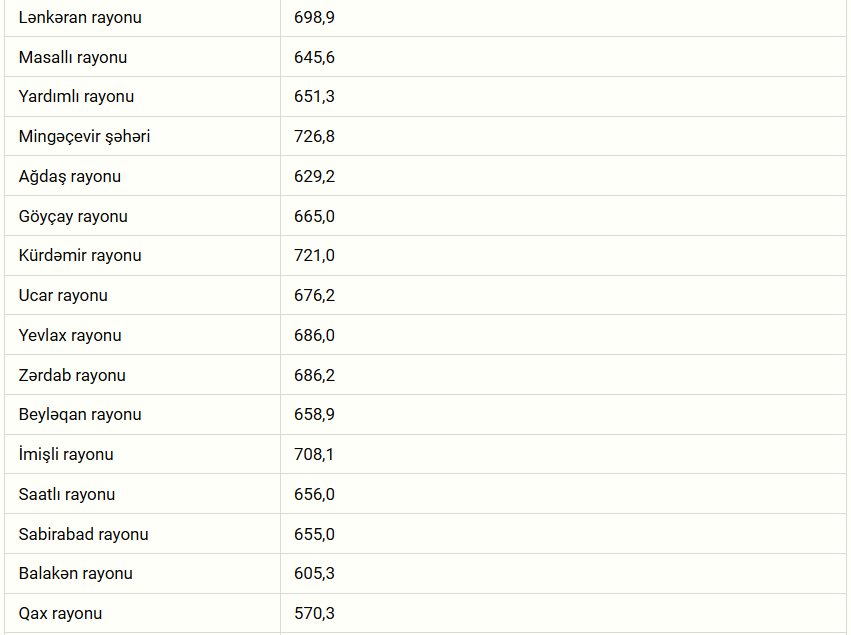Click the value 698,9 in first row
851x635 pixels.
pyautogui.click(x=314, y=18)
